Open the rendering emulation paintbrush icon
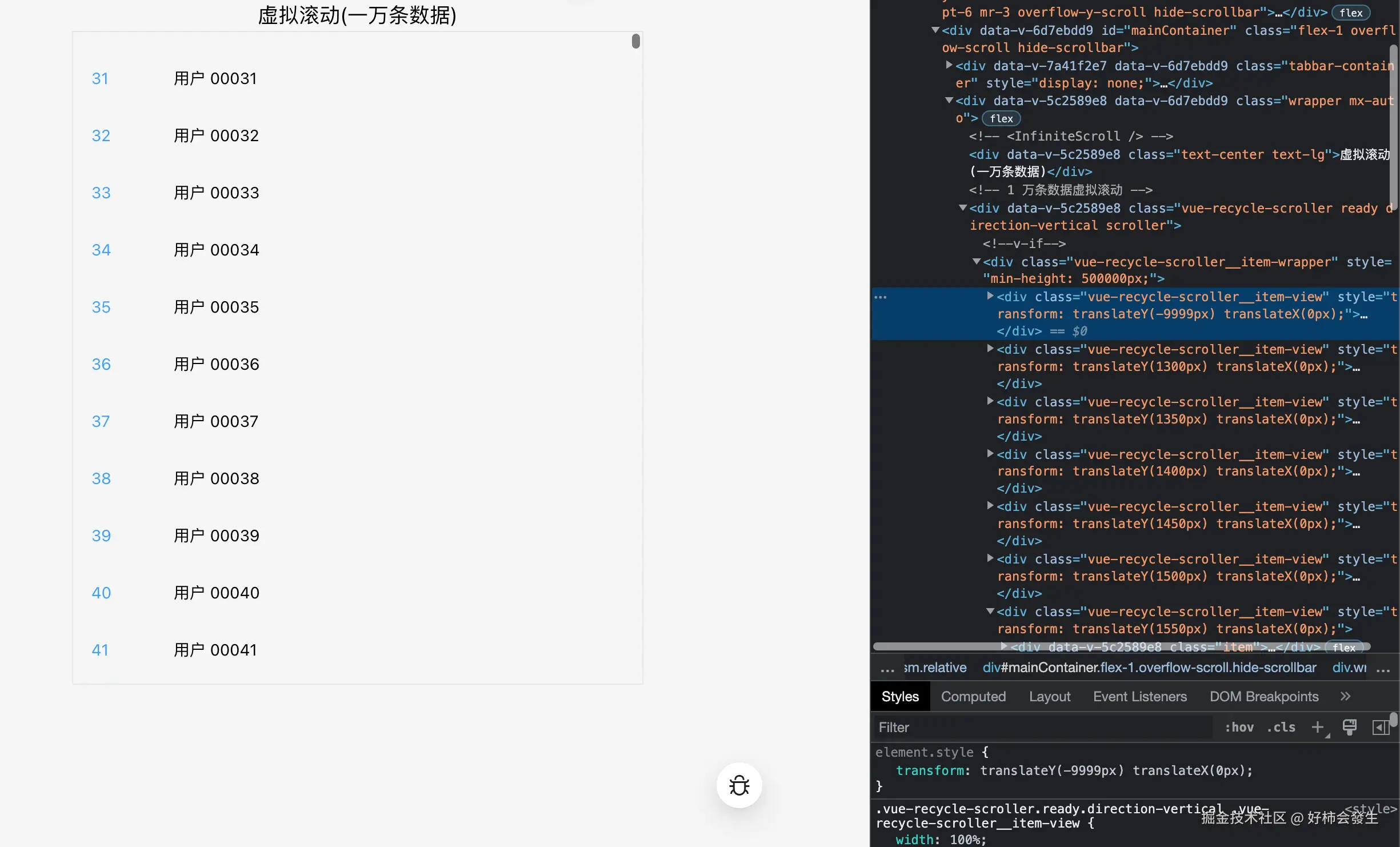Image resolution: width=1400 pixels, height=847 pixels. coord(1350,727)
